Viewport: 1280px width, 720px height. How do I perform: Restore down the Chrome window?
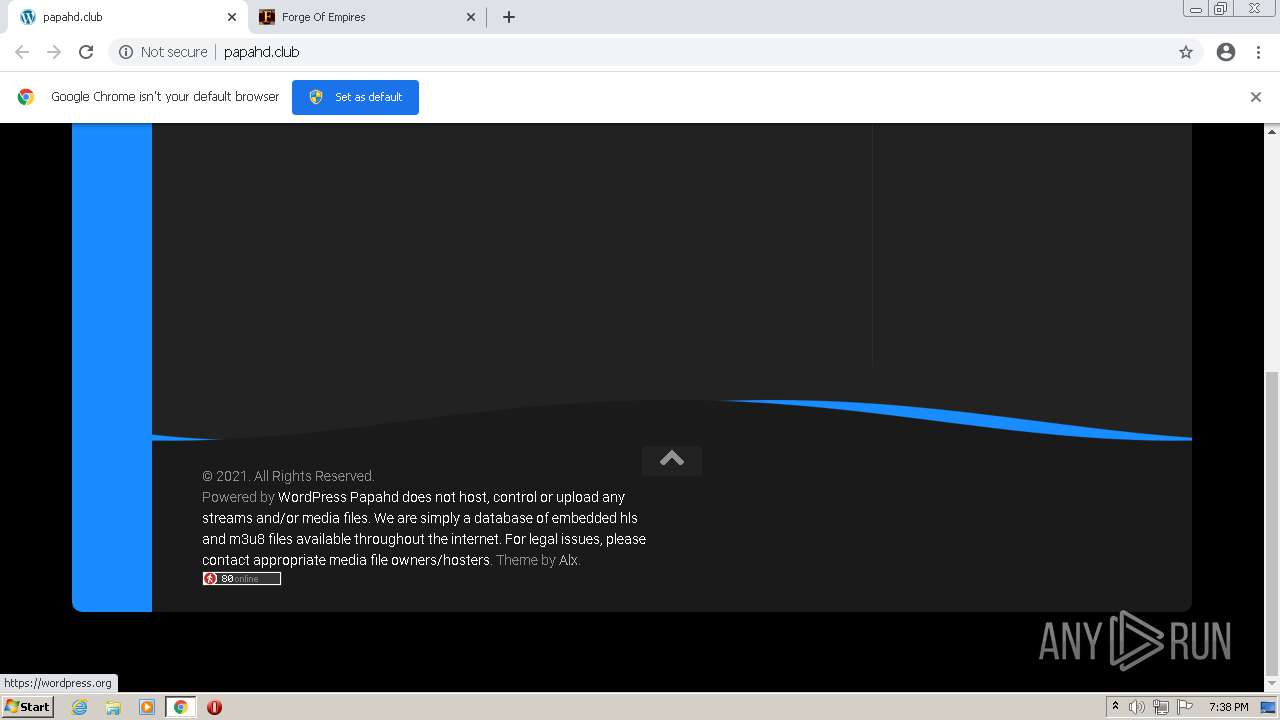[x=1221, y=9]
